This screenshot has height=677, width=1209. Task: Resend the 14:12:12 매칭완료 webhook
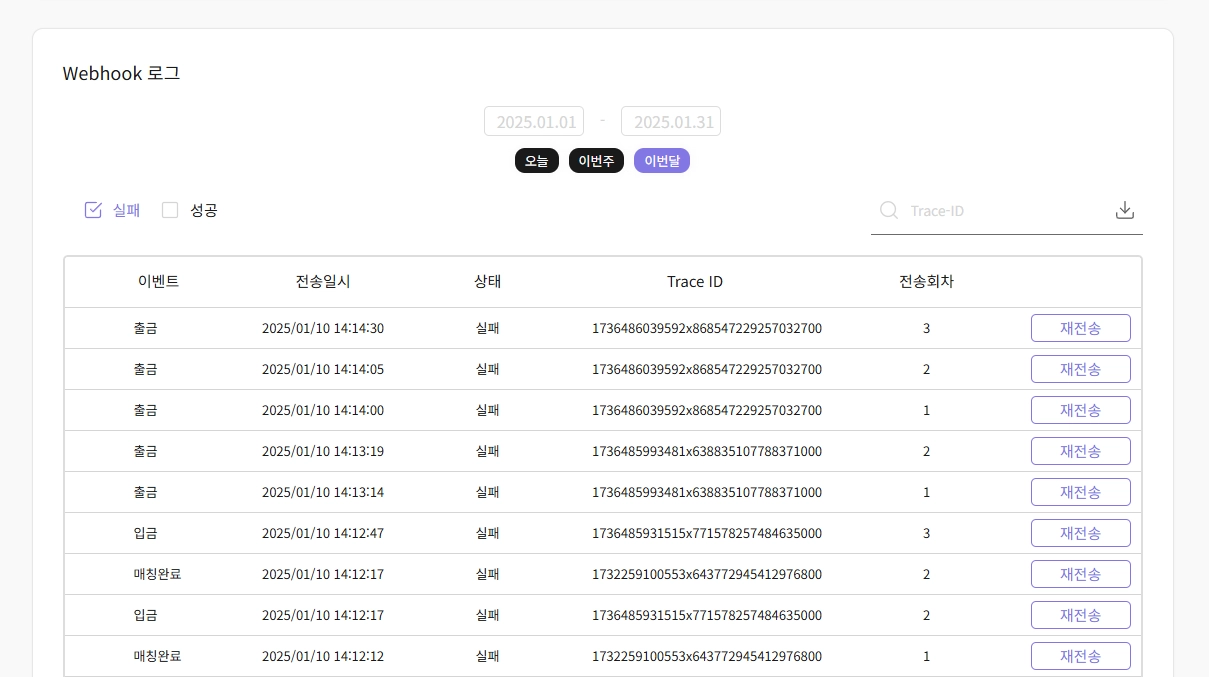click(x=1081, y=656)
